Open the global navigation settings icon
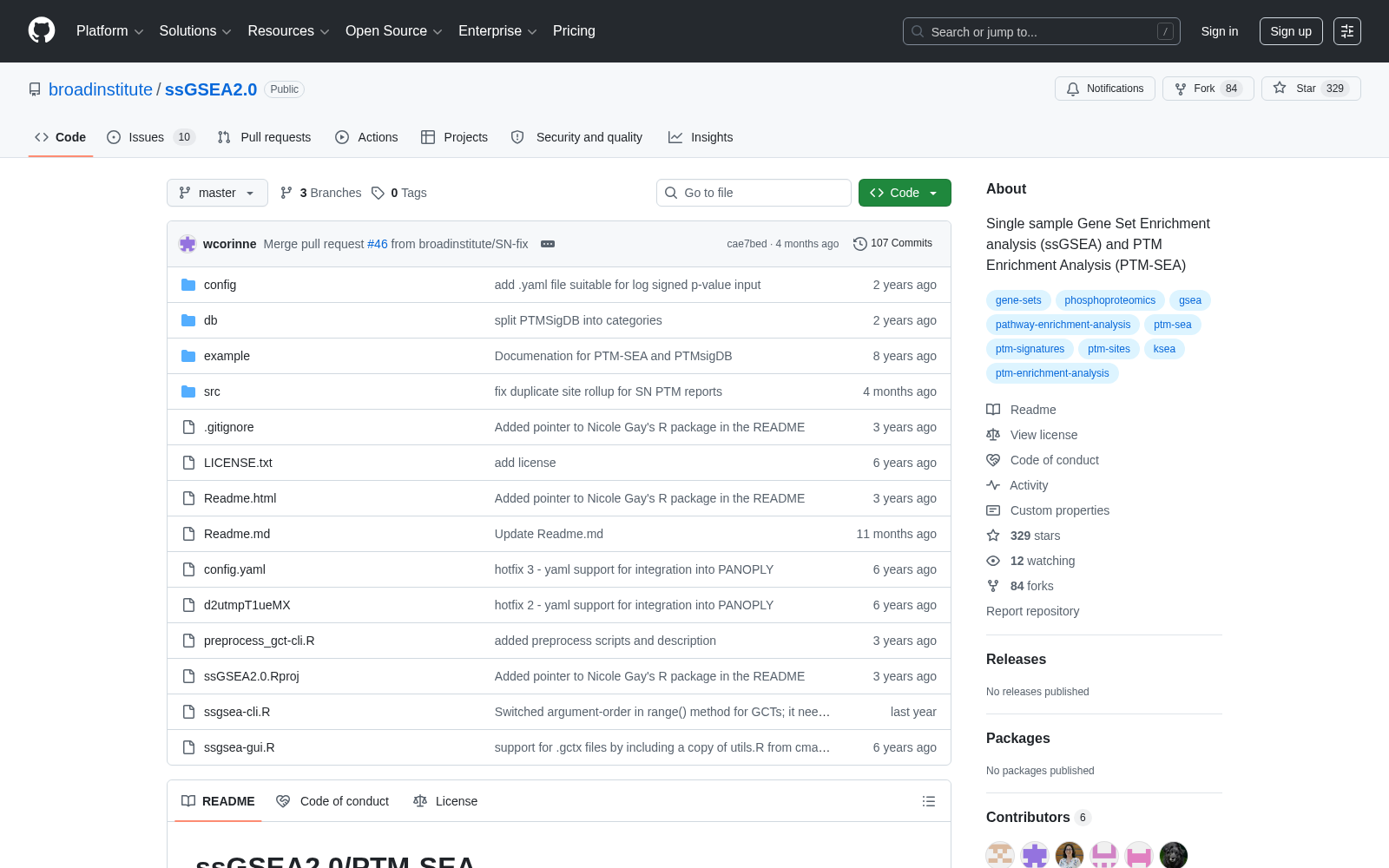 pos(1347,31)
